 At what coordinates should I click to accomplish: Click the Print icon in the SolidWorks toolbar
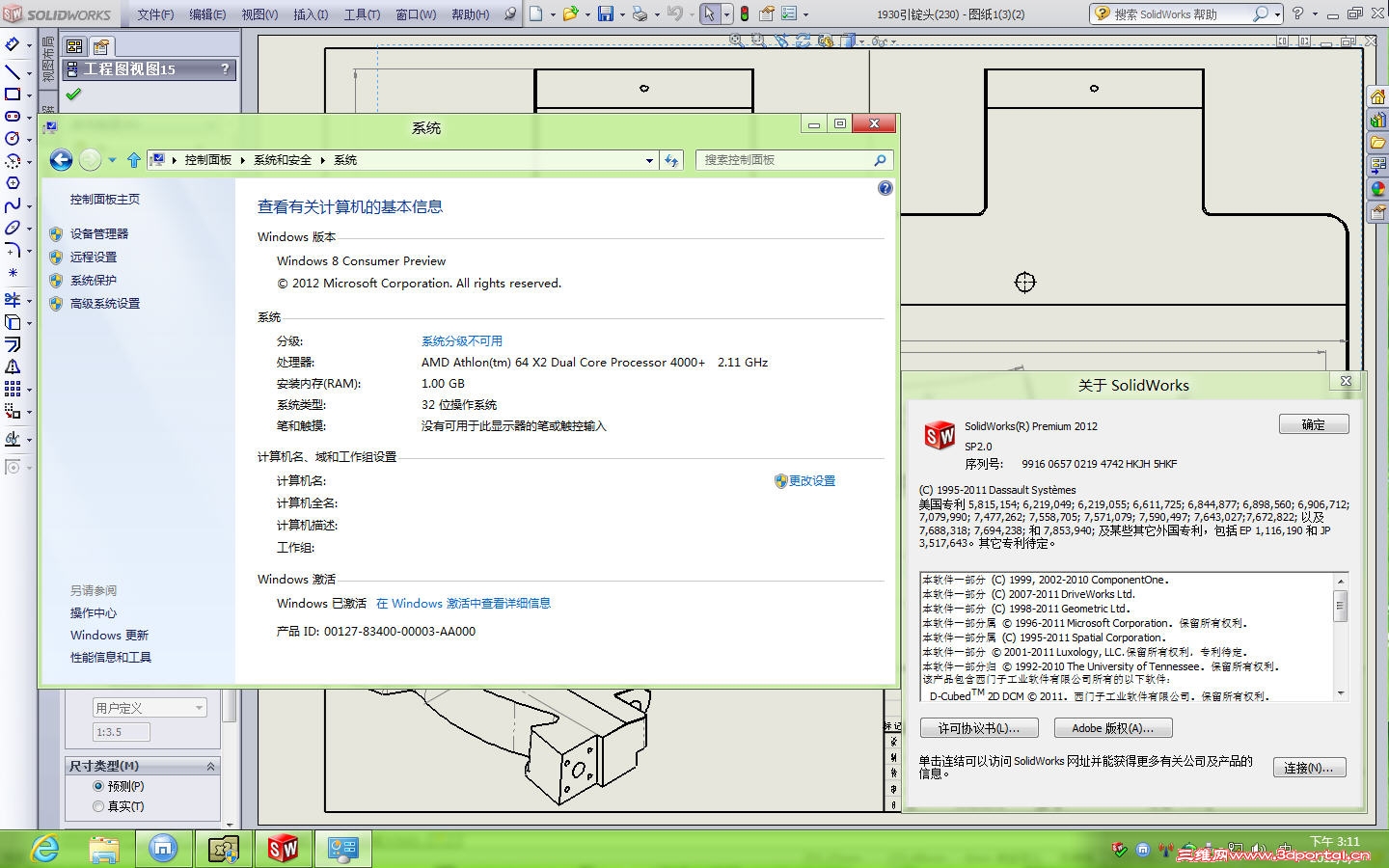pyautogui.click(x=639, y=14)
